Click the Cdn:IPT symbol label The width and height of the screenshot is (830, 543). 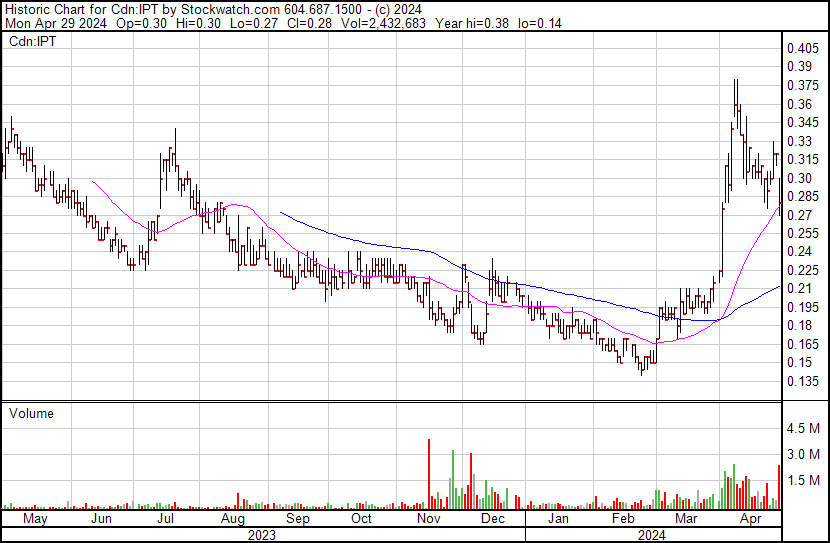(32, 41)
